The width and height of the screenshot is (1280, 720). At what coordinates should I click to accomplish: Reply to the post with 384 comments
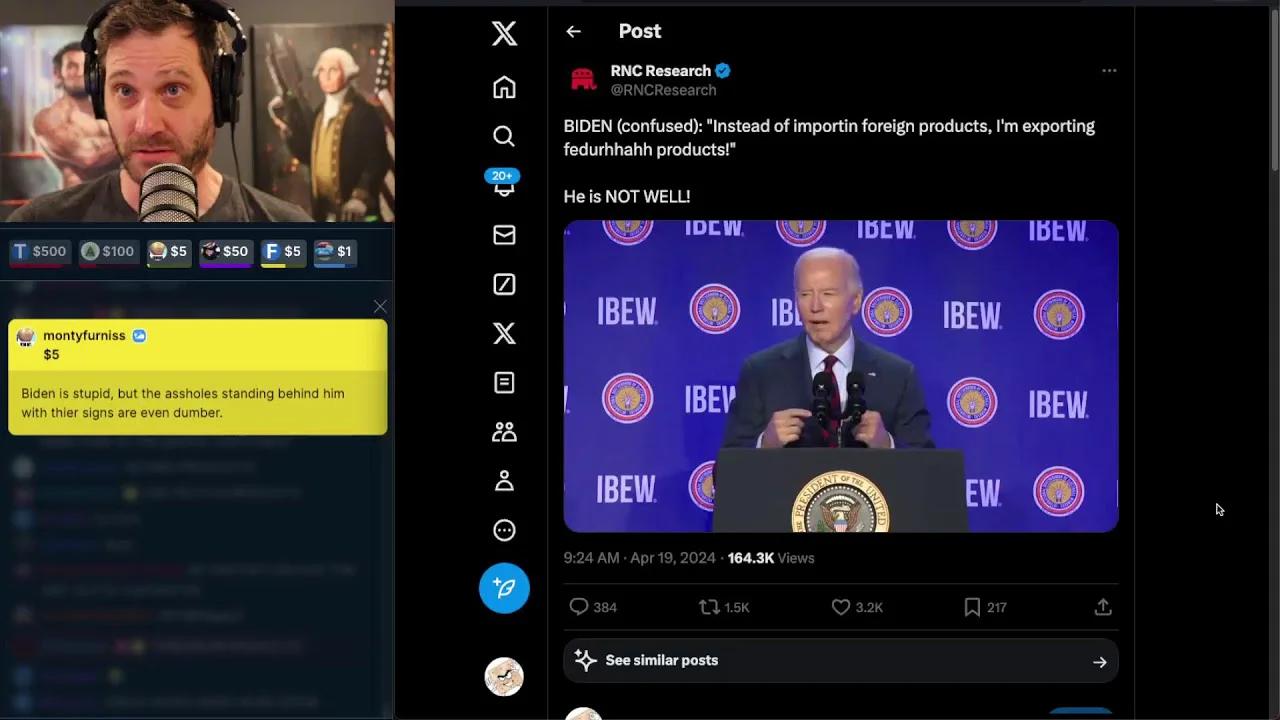[592, 607]
